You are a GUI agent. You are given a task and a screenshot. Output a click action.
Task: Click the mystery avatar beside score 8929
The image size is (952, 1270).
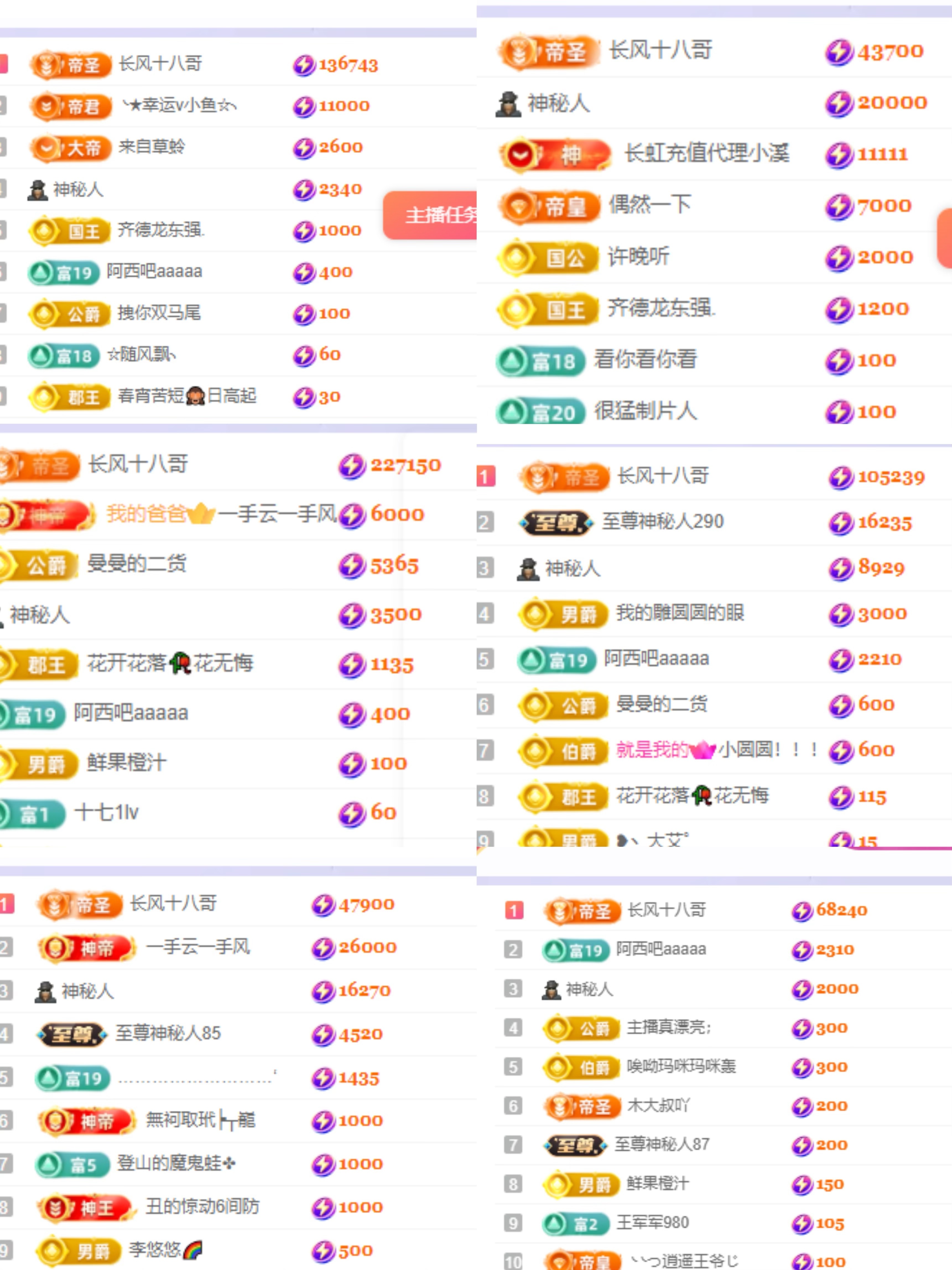(528, 569)
